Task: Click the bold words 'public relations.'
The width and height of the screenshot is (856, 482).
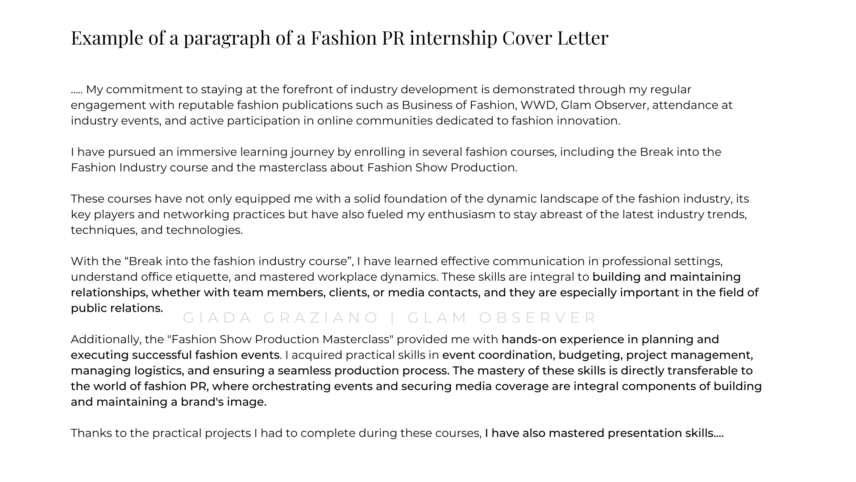Action: click(117, 308)
